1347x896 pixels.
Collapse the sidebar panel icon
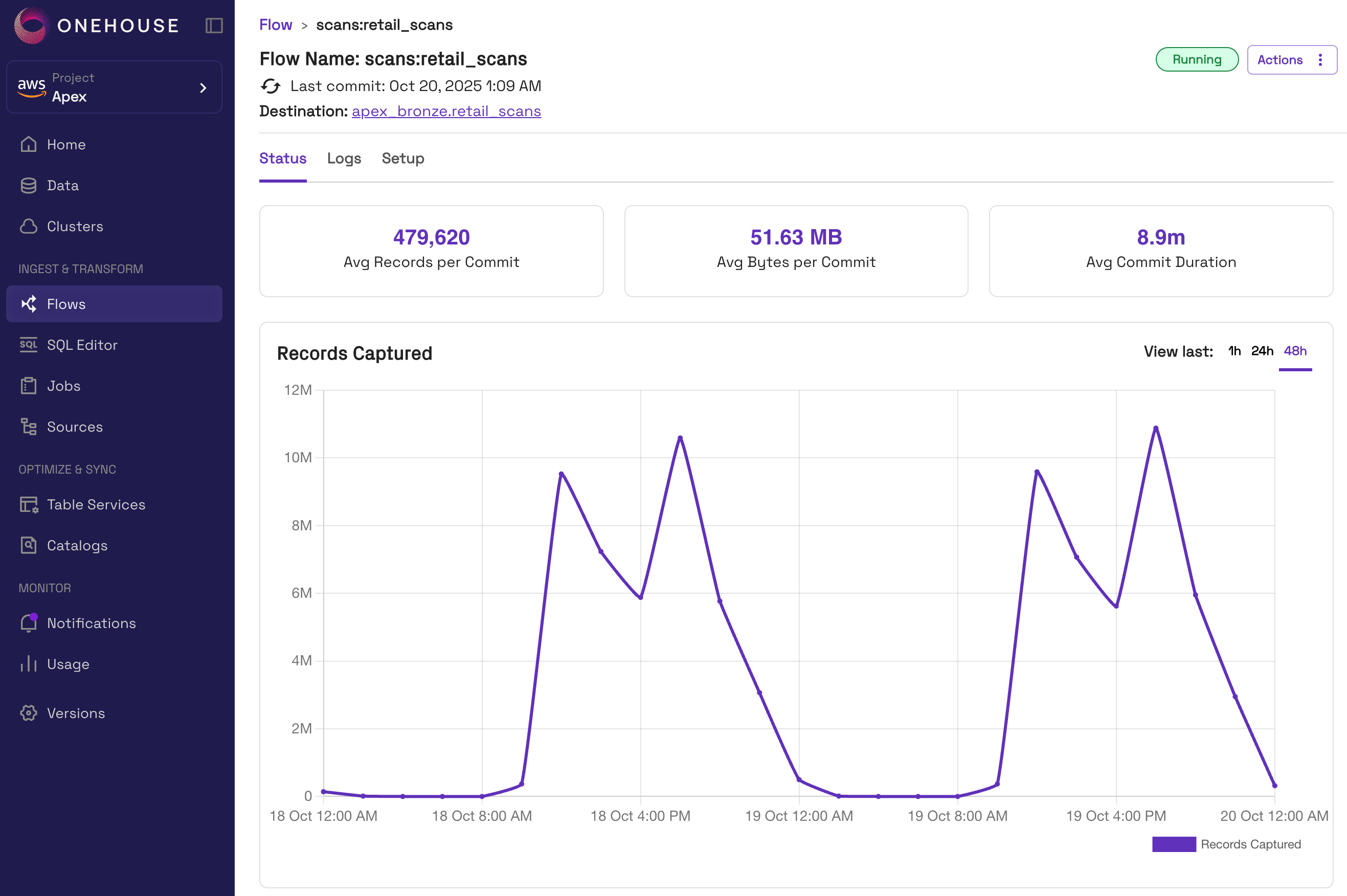(x=214, y=26)
